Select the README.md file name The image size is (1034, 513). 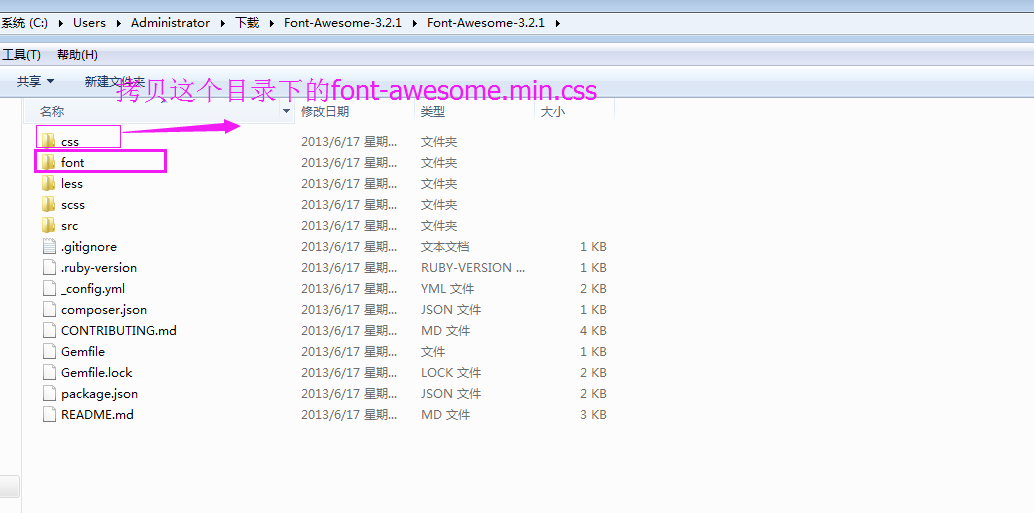[x=98, y=415]
